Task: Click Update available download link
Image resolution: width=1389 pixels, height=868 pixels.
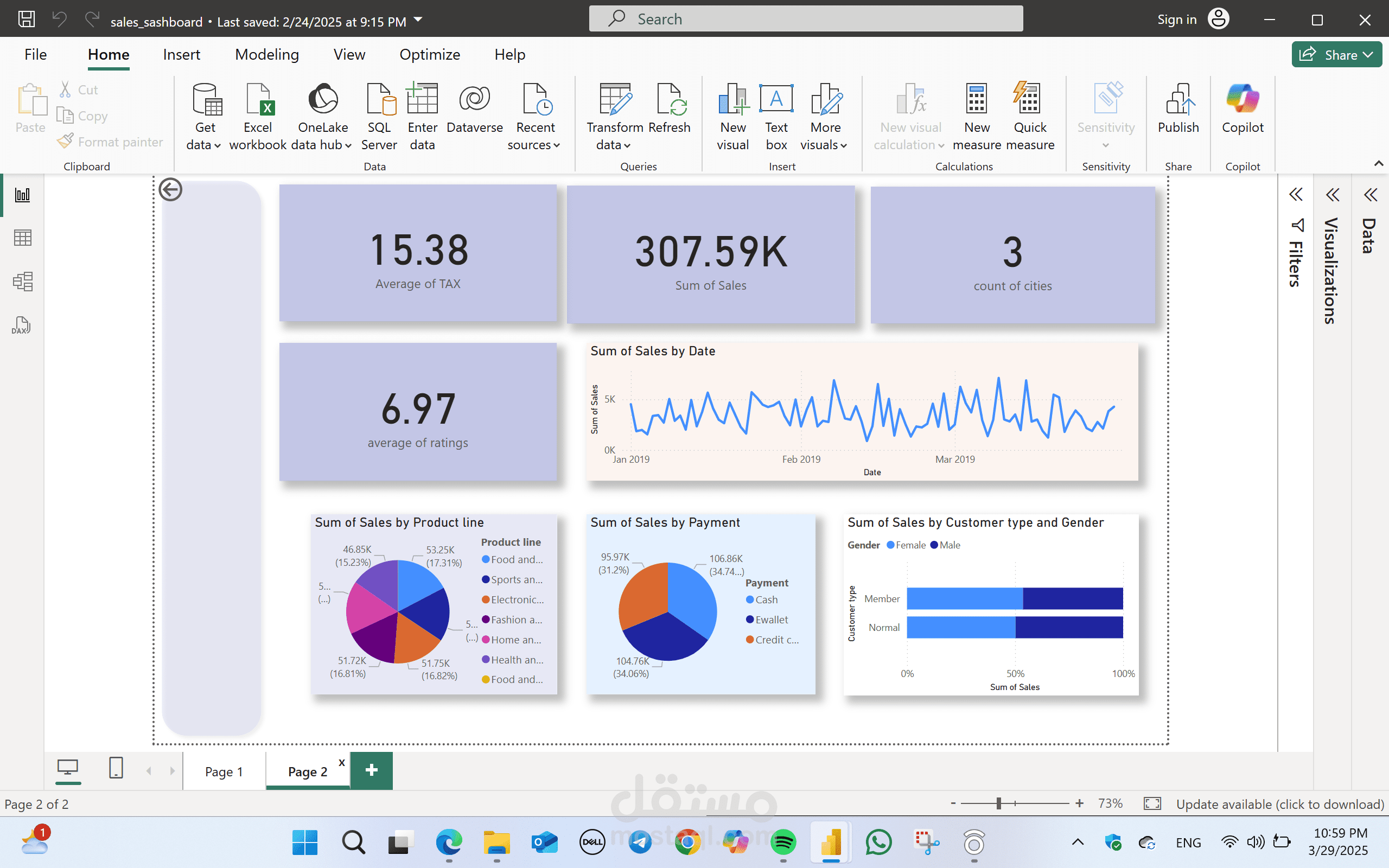Action: point(1279,803)
